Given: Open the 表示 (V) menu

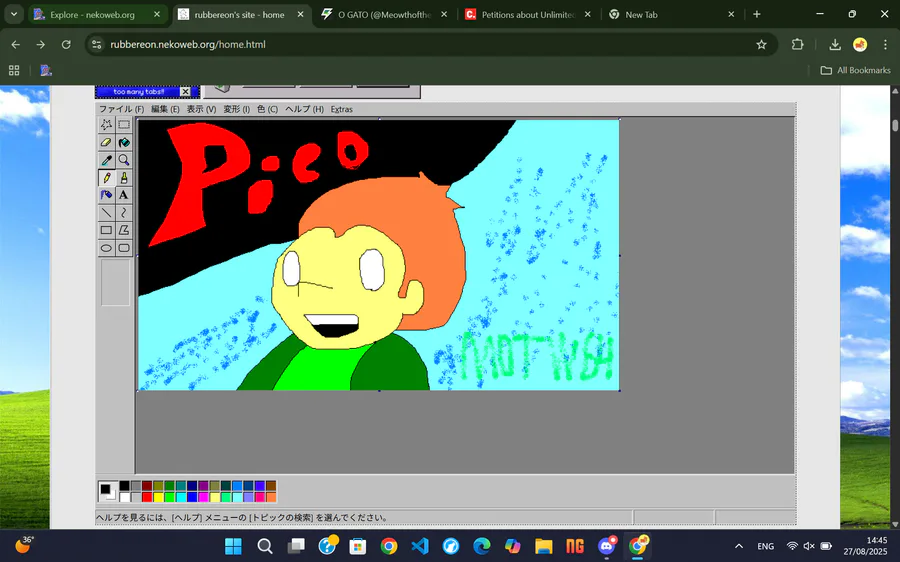Looking at the screenshot, I should pos(201,109).
